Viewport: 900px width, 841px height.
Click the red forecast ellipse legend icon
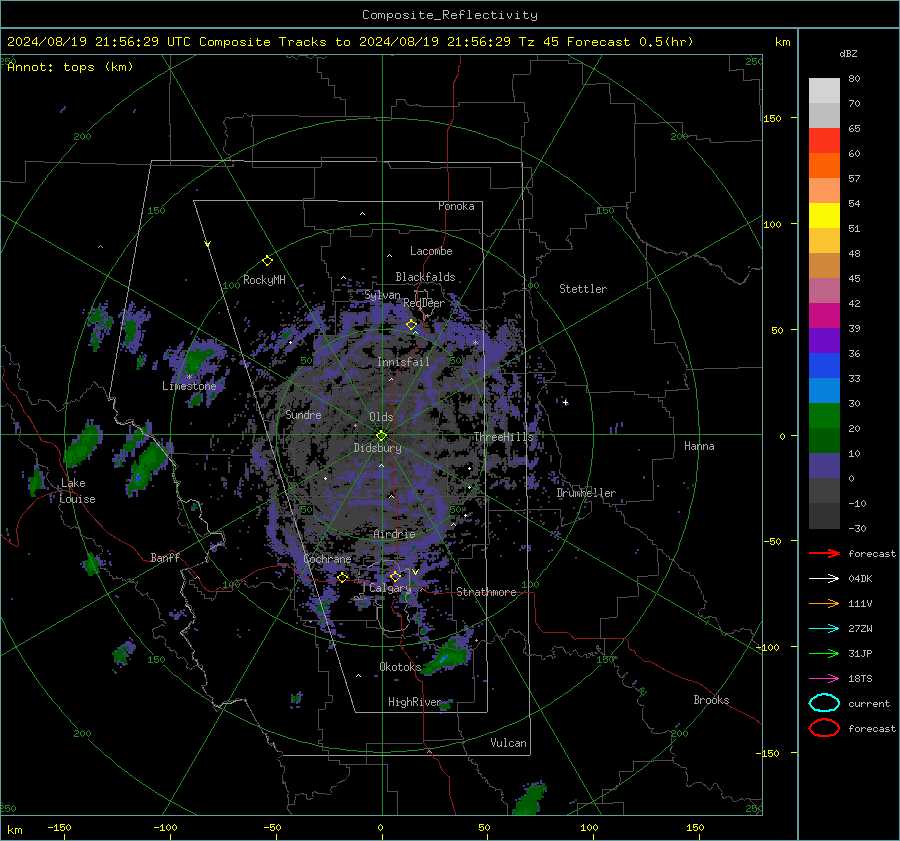click(x=824, y=728)
